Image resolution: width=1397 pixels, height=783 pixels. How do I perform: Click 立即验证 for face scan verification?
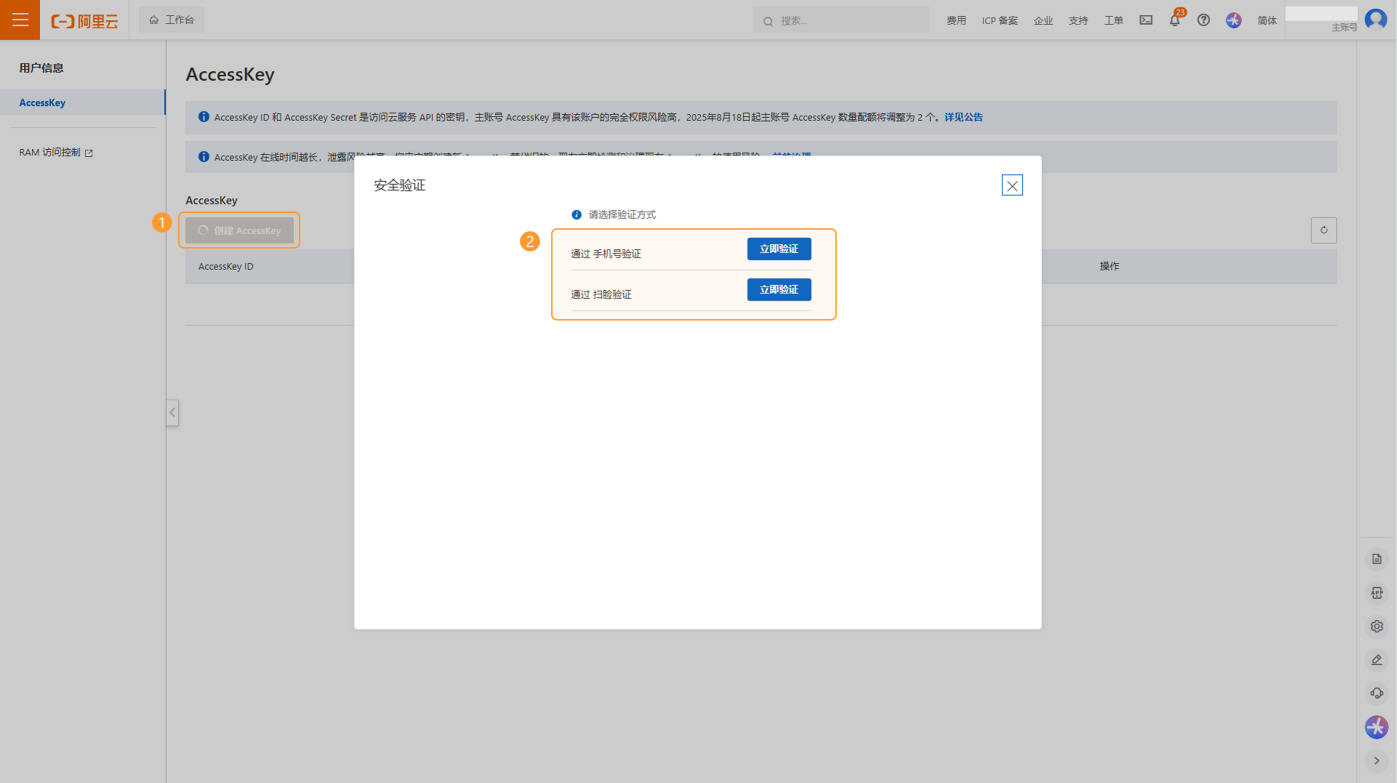click(778, 290)
